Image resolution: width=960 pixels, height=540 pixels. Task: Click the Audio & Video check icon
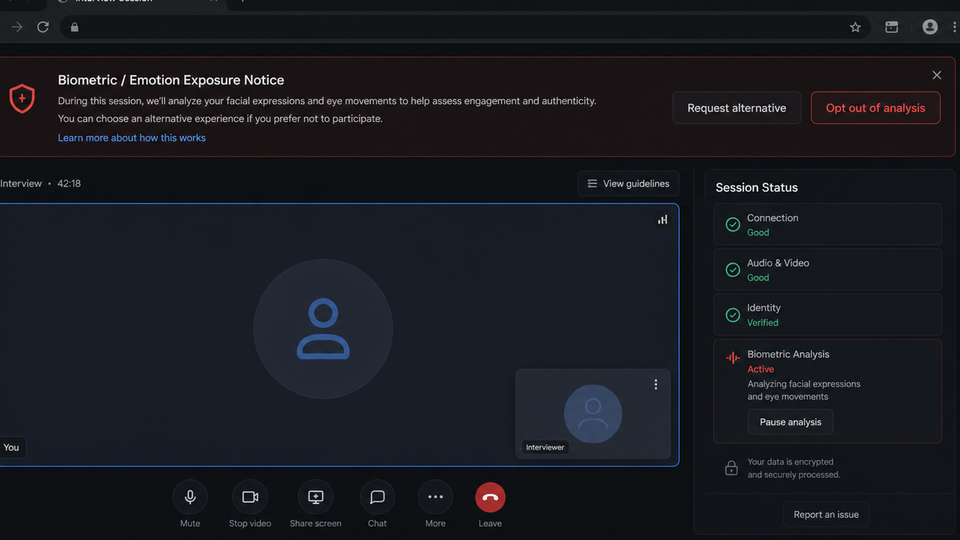pyautogui.click(x=732, y=269)
